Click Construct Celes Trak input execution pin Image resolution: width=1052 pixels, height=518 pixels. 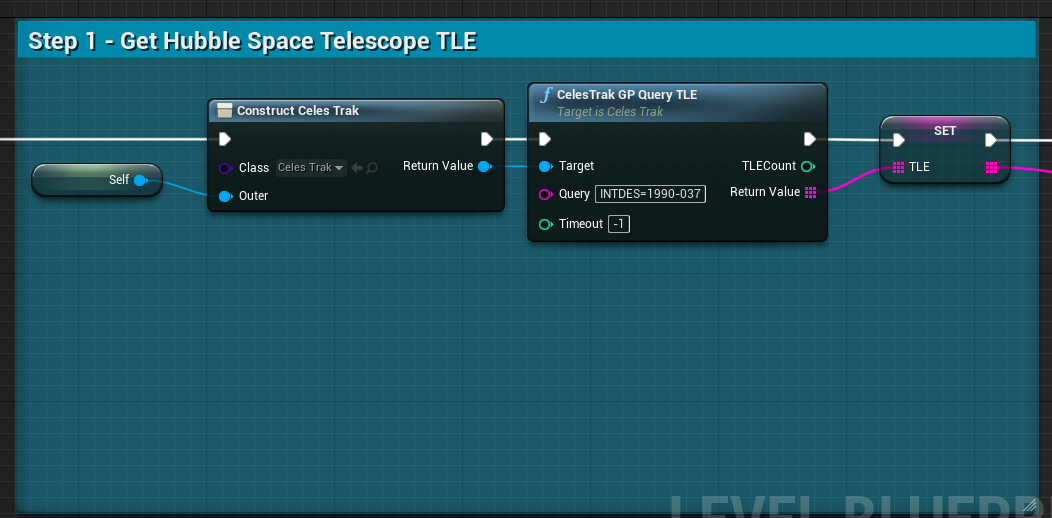[225, 139]
